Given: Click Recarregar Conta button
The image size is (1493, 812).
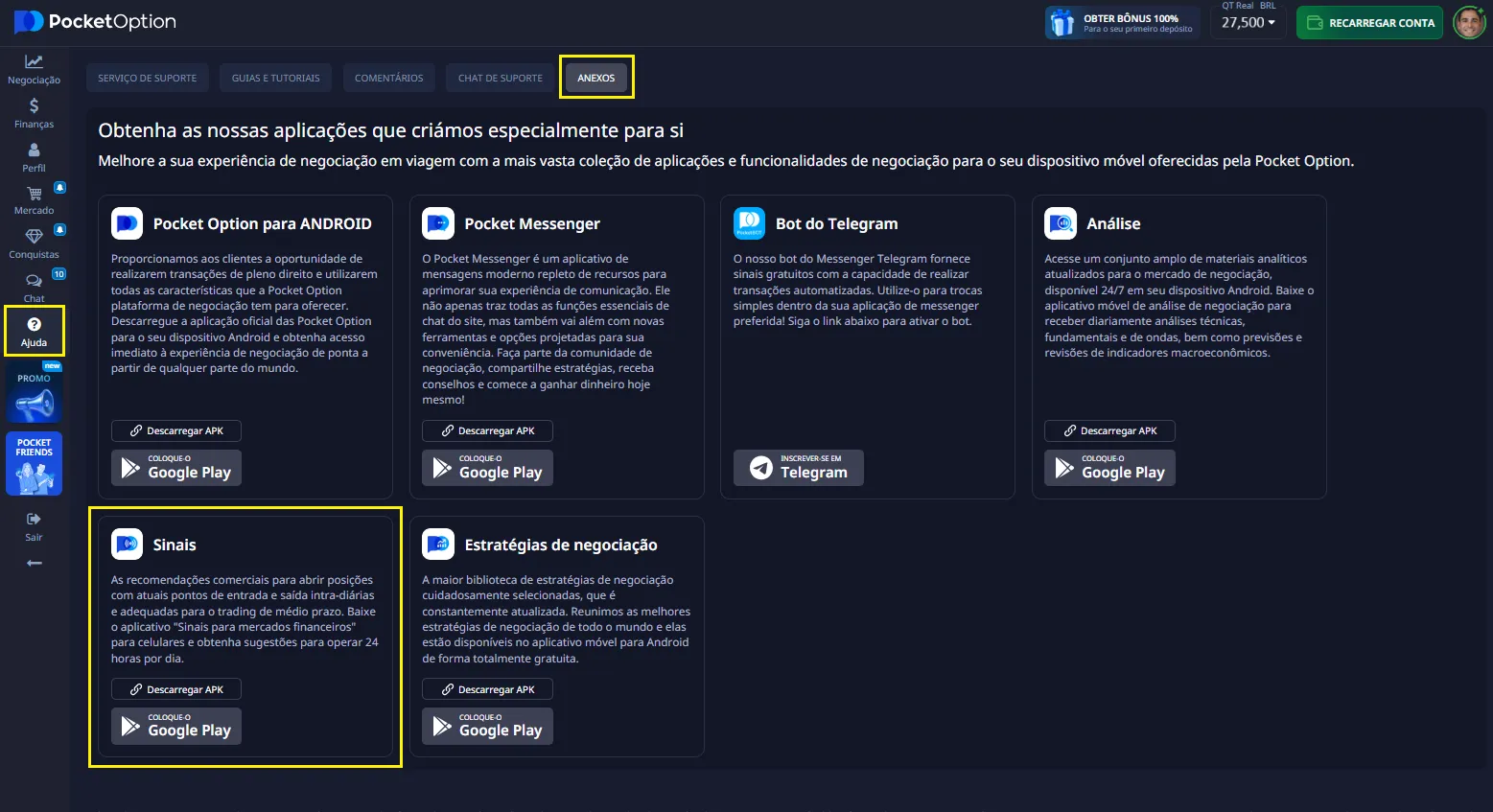Looking at the screenshot, I should [x=1369, y=22].
